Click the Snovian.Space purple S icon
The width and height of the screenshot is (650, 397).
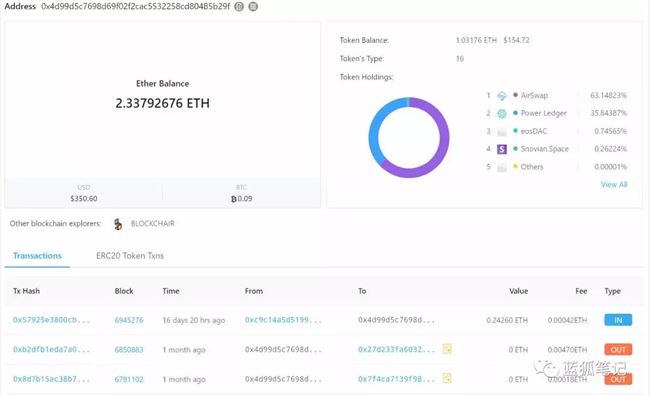[x=502, y=149]
